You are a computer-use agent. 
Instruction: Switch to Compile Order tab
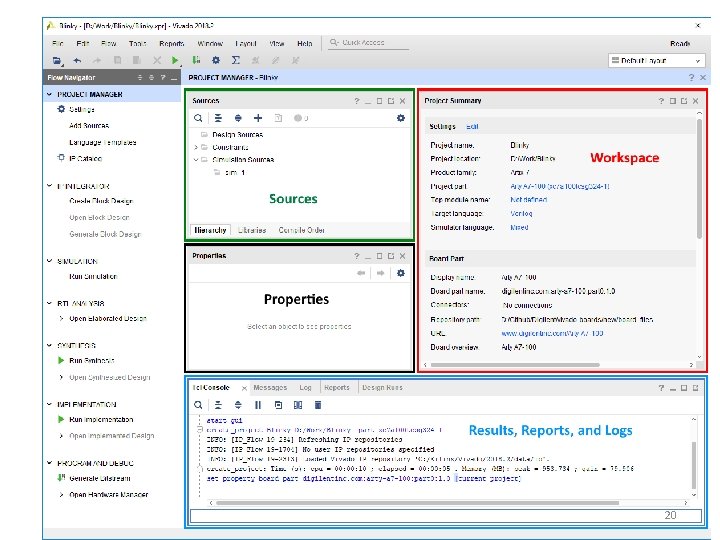pos(302,230)
